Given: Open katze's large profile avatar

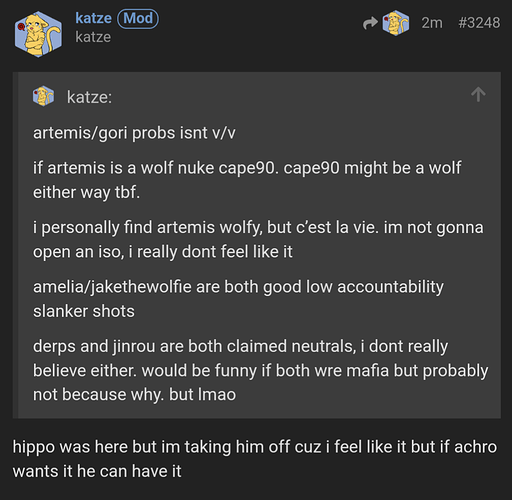Looking at the screenshot, I should click(x=38, y=34).
